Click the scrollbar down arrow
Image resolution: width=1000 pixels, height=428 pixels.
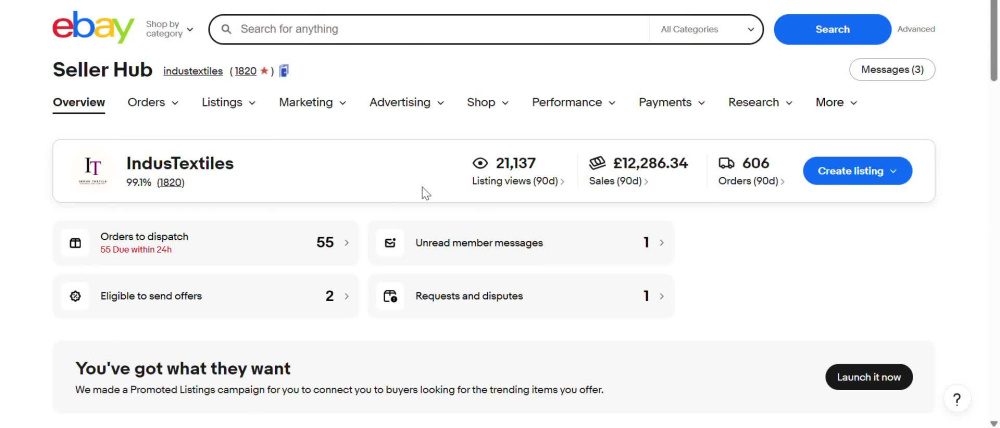tap(994, 424)
